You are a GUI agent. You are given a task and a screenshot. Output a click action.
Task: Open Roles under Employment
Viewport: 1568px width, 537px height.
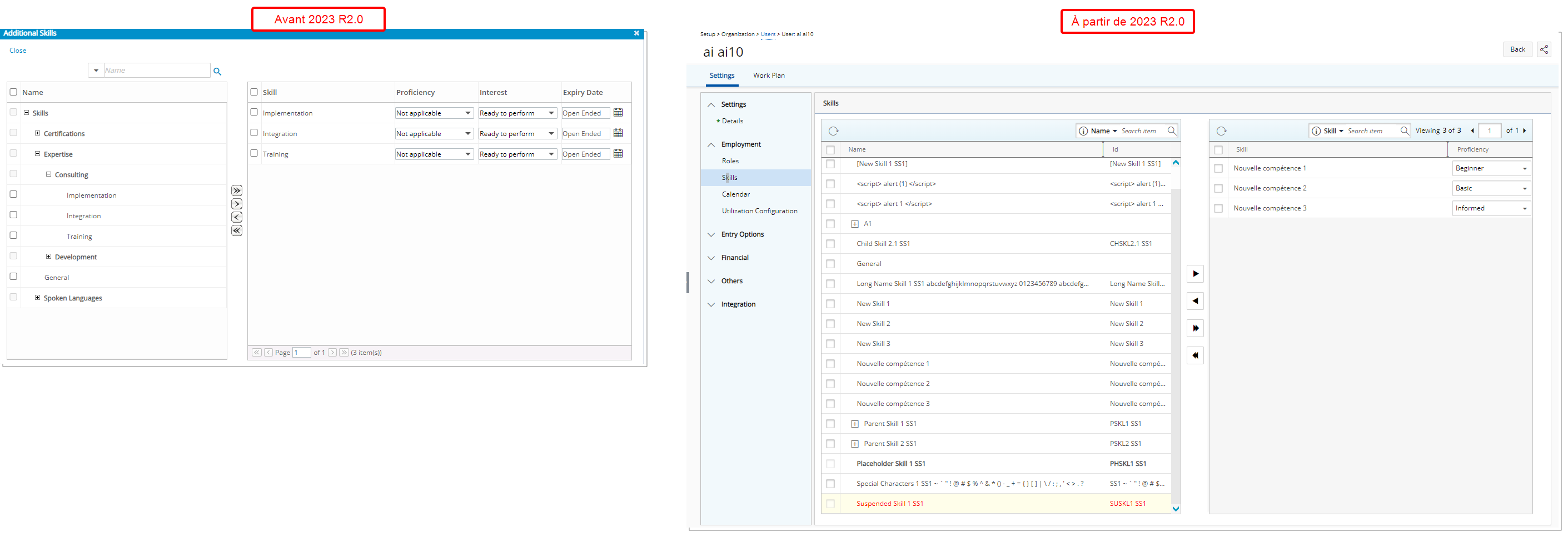tap(730, 161)
